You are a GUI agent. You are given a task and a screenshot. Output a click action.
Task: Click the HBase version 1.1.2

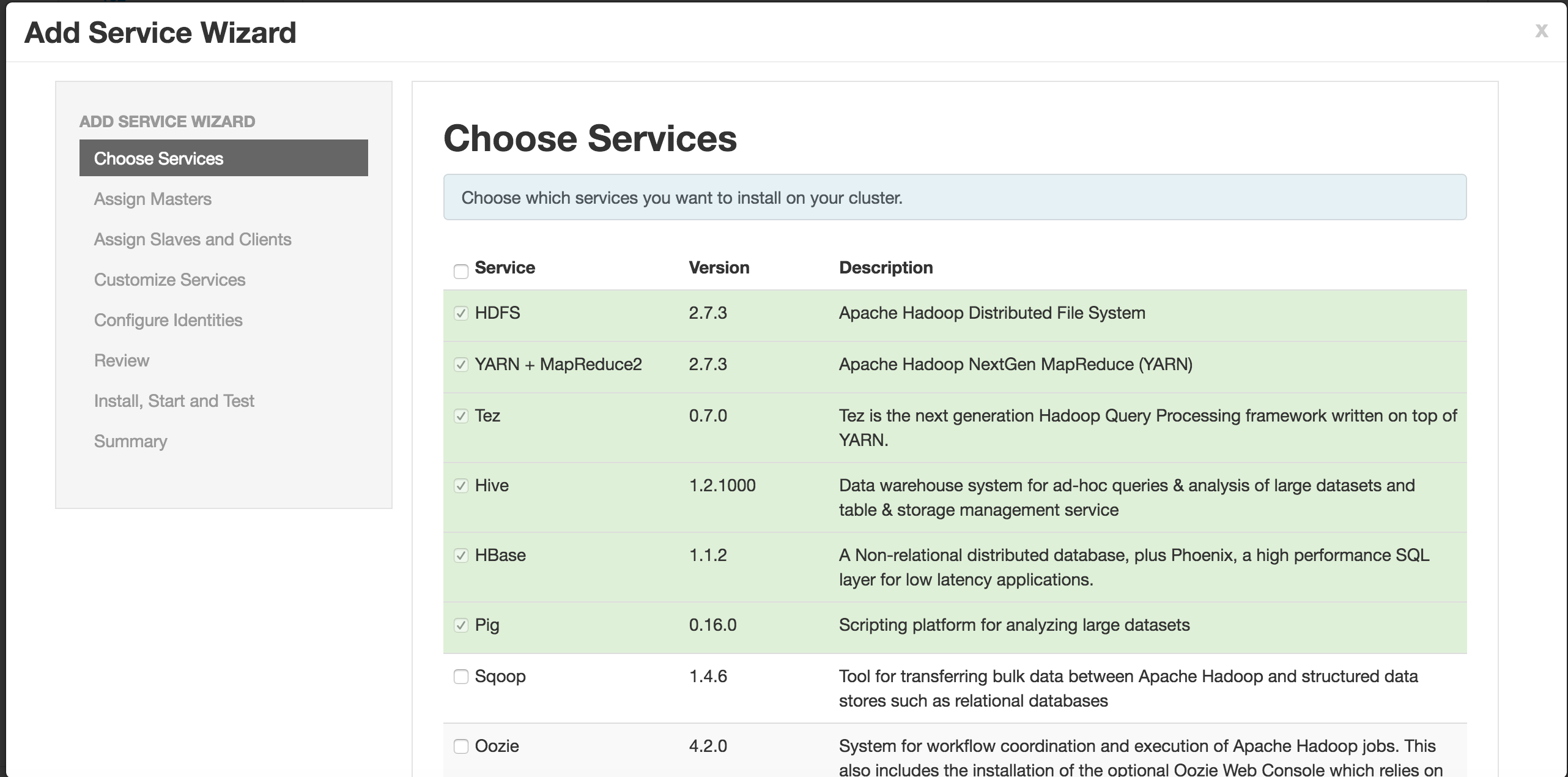[x=708, y=555]
